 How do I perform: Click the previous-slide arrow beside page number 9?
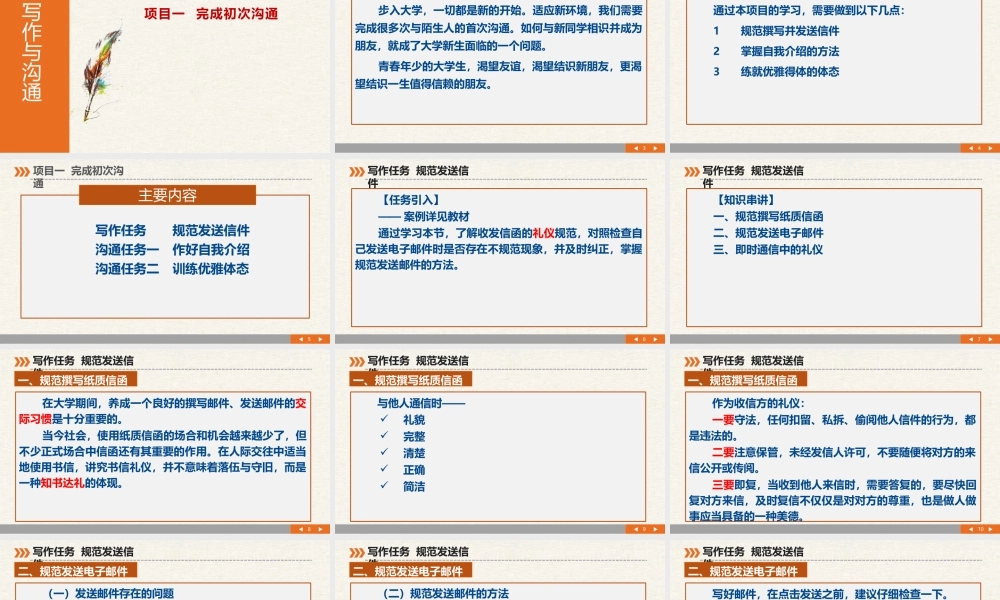pos(635,529)
